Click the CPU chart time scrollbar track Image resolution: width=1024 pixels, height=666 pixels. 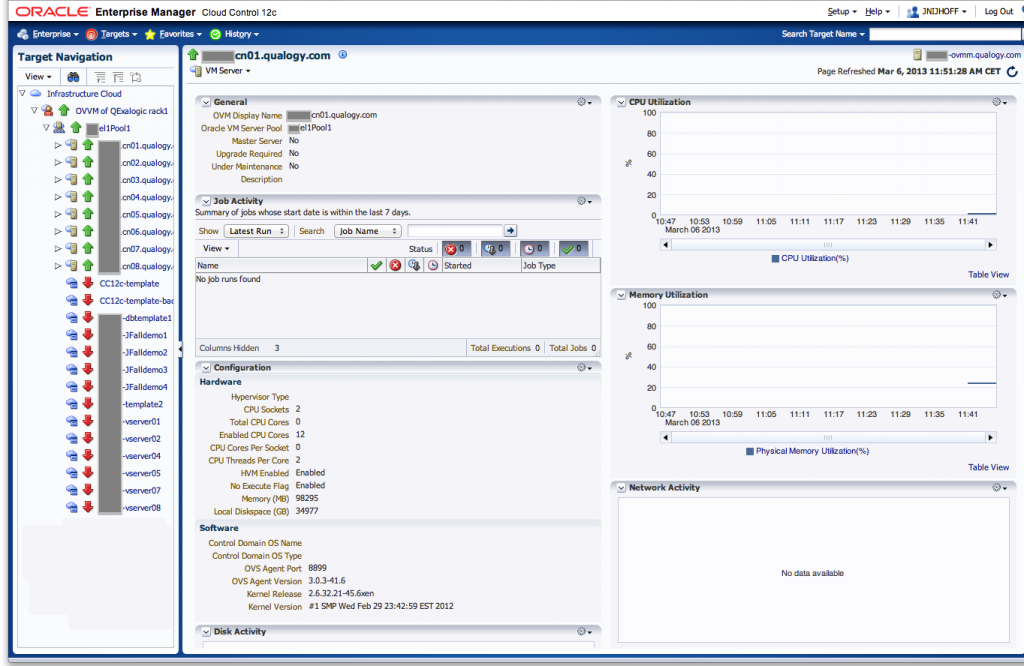pyautogui.click(x=827, y=245)
